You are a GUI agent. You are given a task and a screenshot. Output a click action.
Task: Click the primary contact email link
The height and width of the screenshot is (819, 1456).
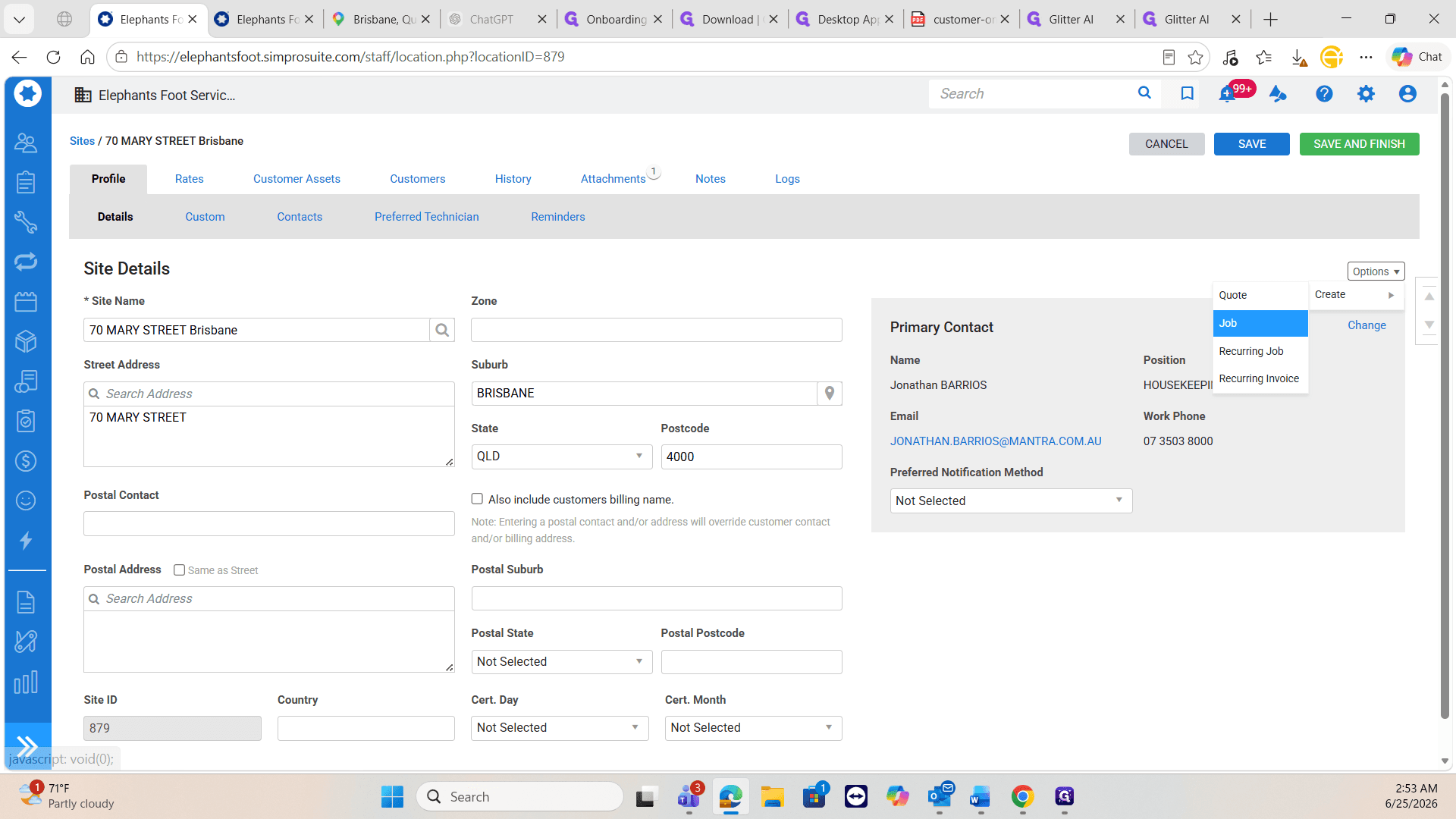click(x=995, y=441)
